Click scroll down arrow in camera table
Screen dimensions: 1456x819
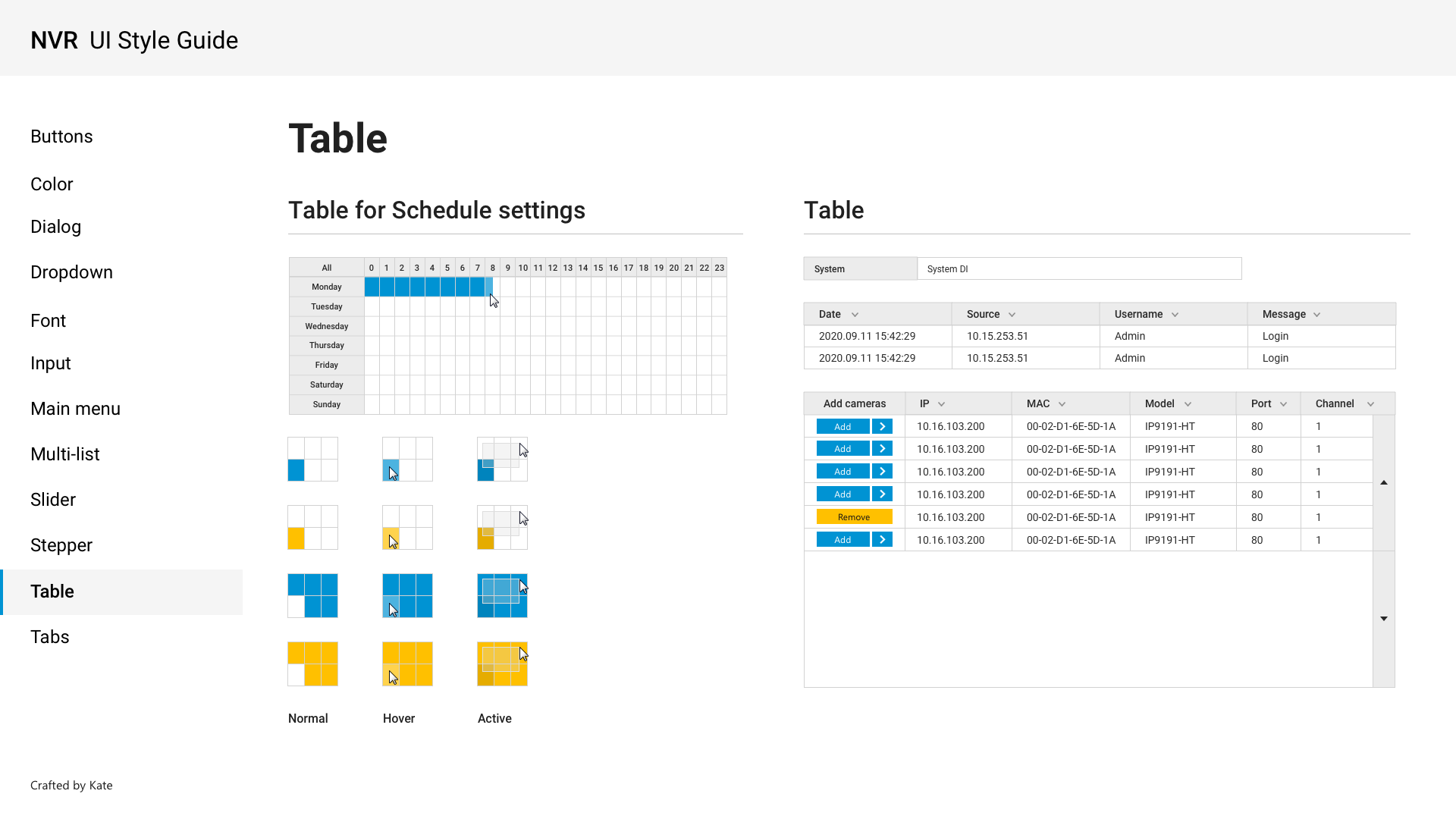1384,619
